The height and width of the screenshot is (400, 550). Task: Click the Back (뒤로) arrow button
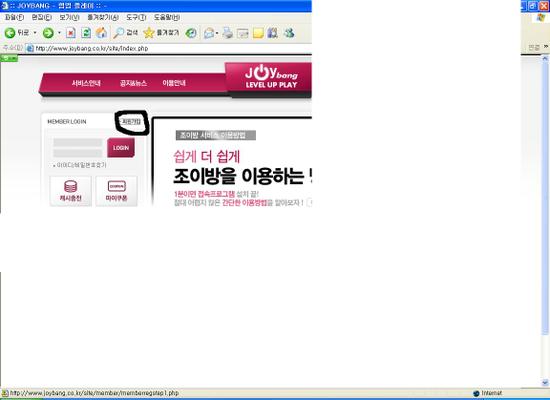tap(10, 33)
